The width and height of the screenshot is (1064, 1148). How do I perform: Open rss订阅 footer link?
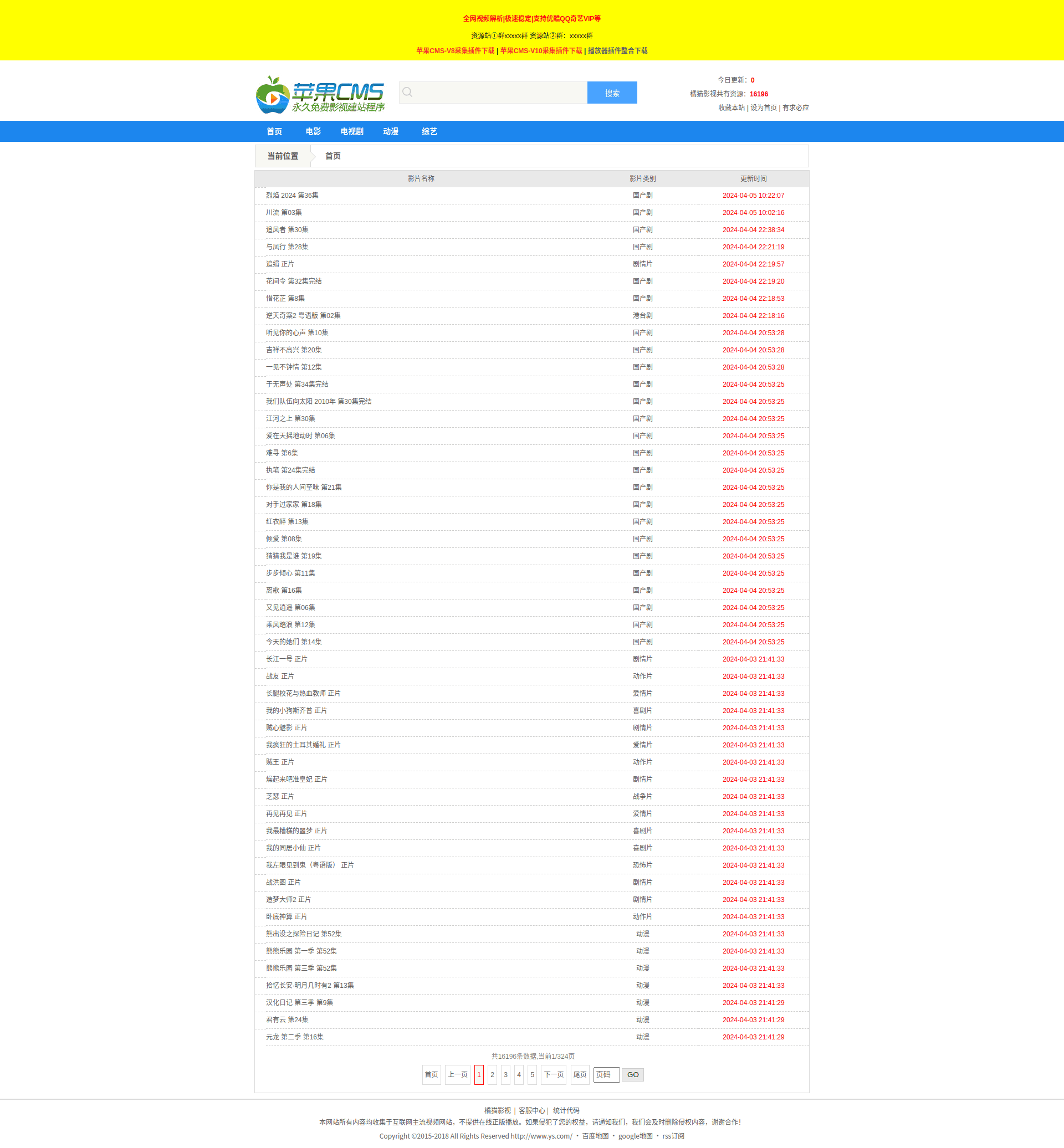click(673, 1136)
